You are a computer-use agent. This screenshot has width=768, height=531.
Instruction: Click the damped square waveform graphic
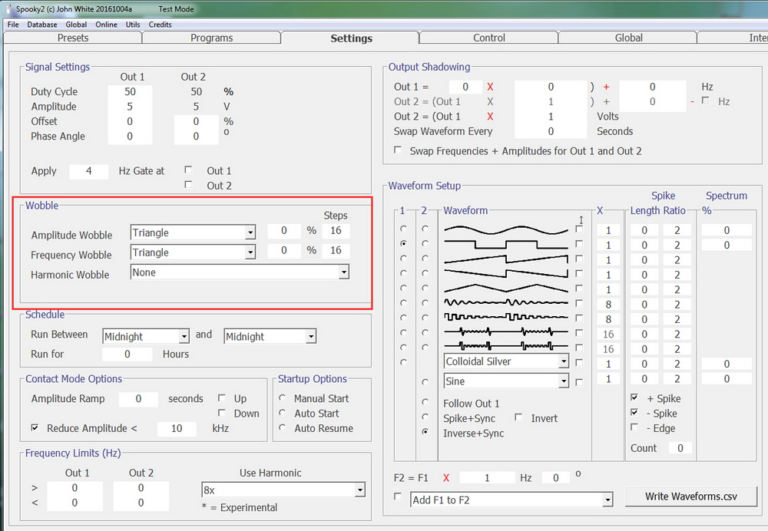pyautogui.click(x=507, y=318)
